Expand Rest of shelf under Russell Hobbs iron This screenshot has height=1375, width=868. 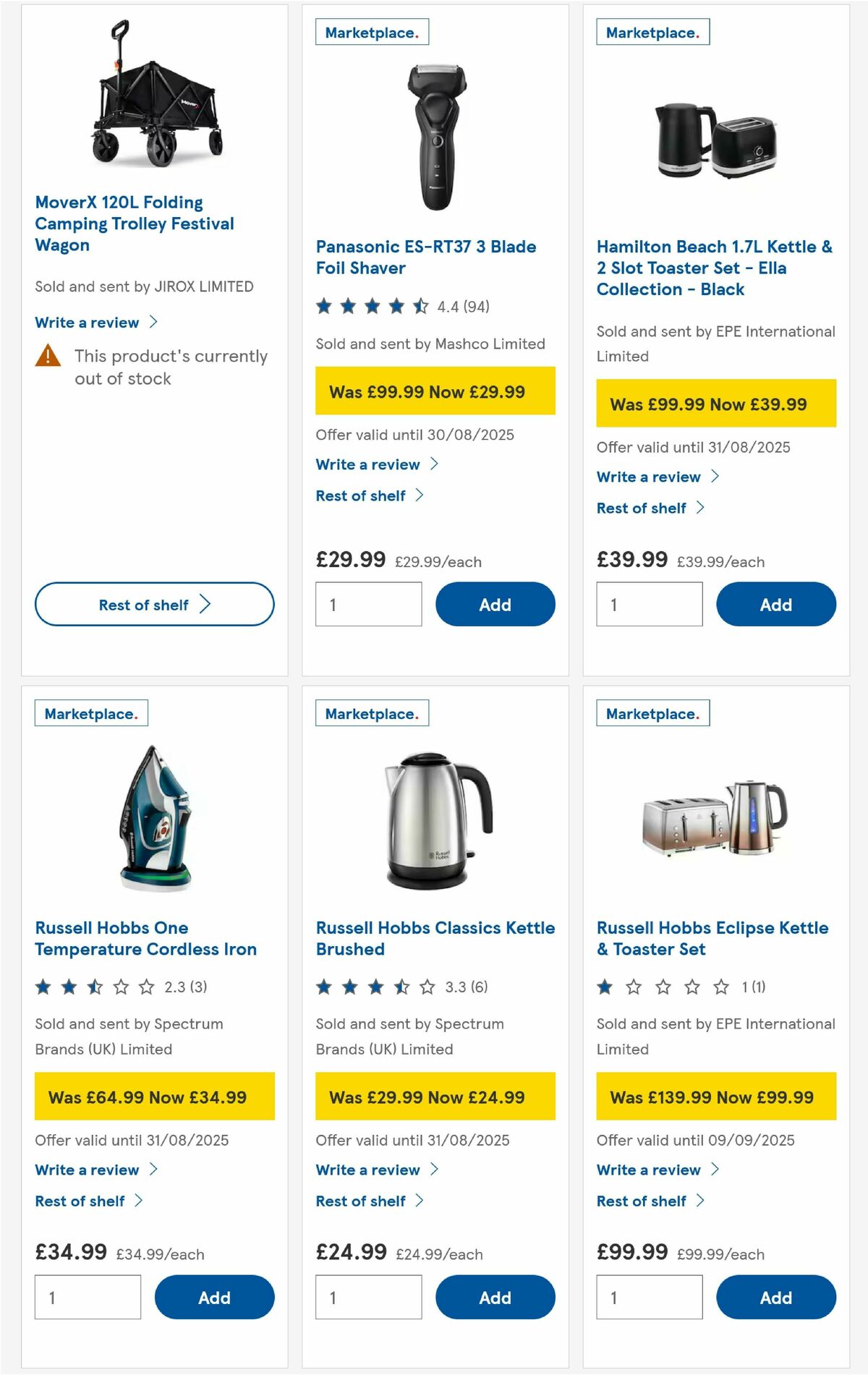coord(80,1201)
